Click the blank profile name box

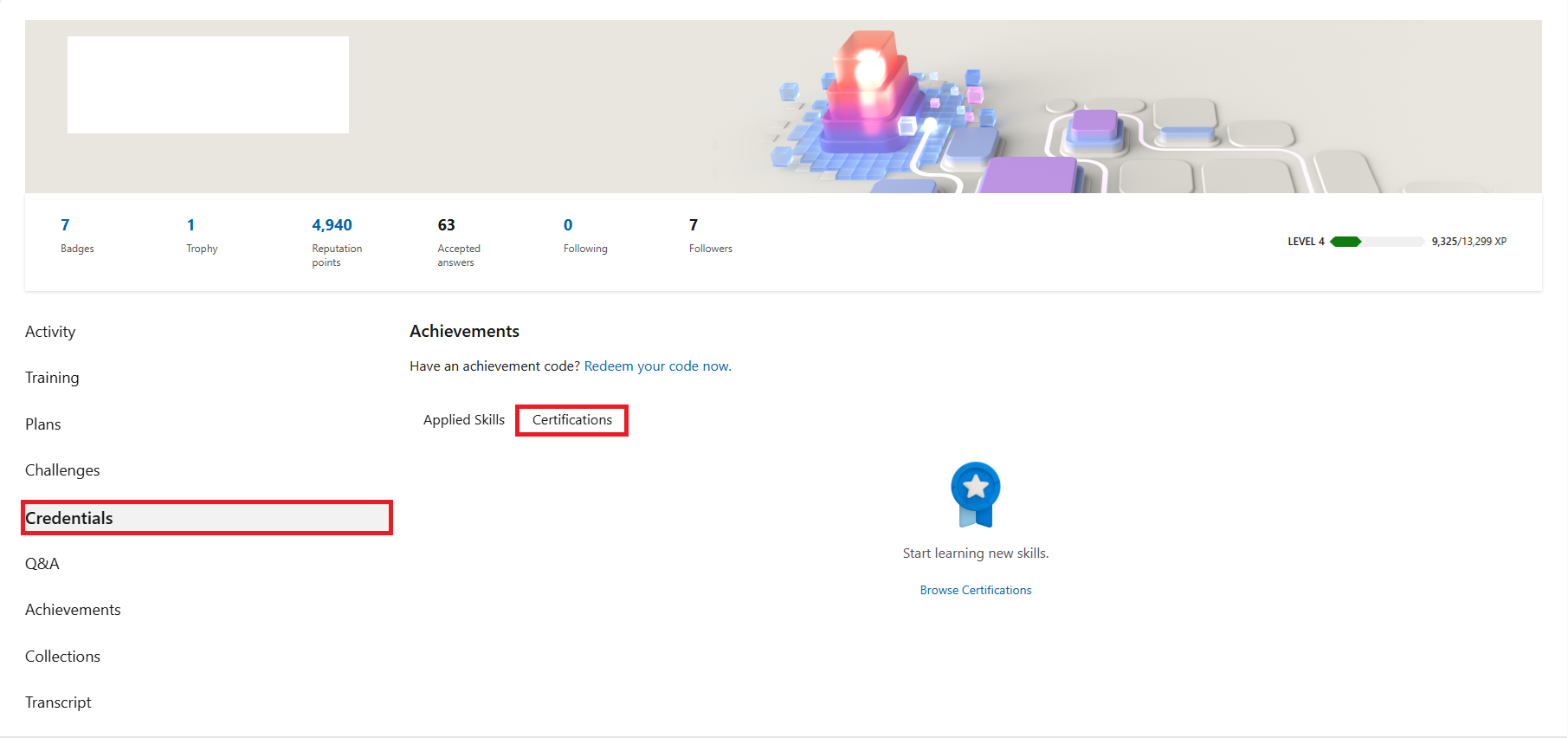click(208, 85)
